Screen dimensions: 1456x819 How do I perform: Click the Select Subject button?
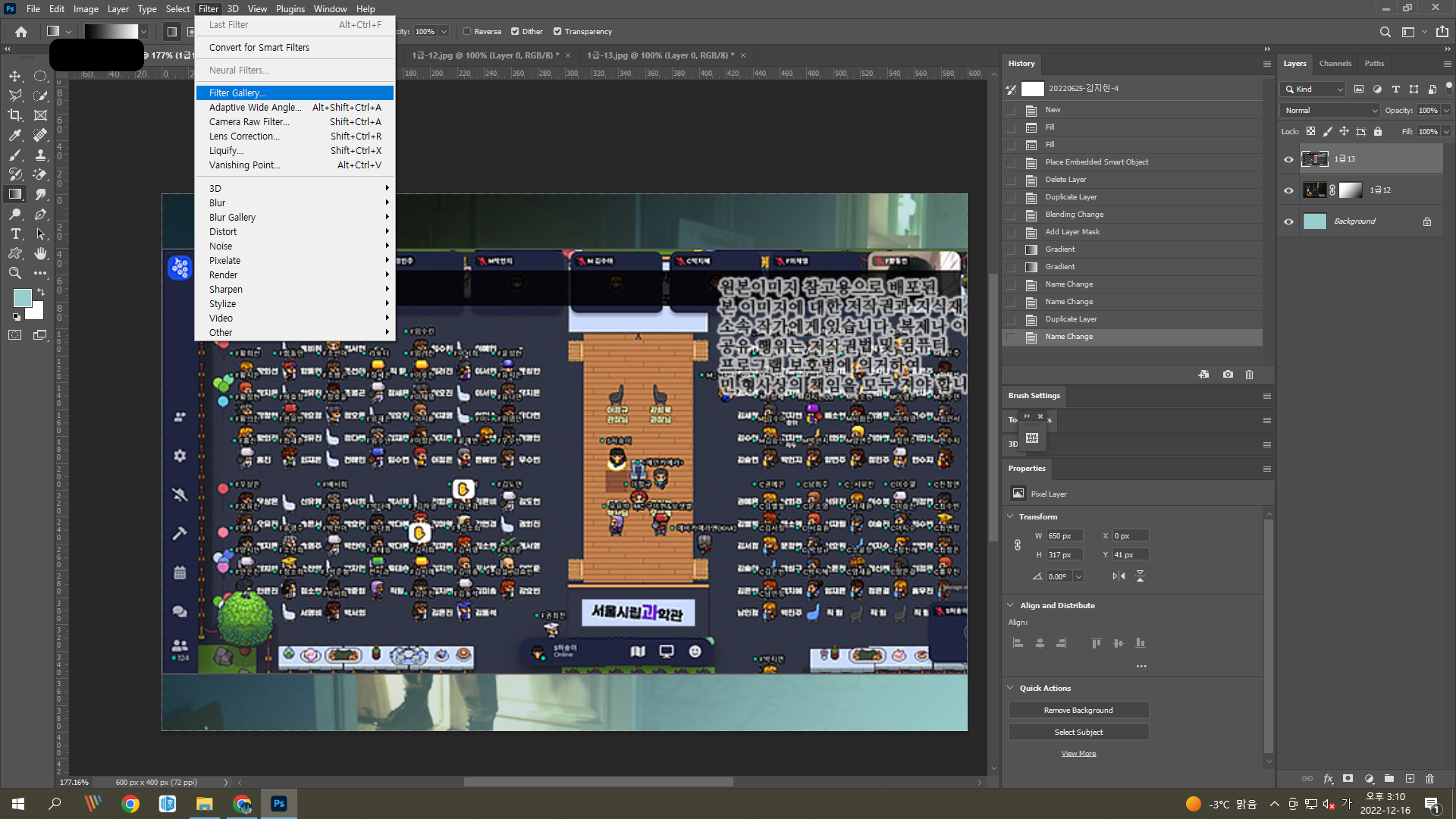(x=1078, y=733)
